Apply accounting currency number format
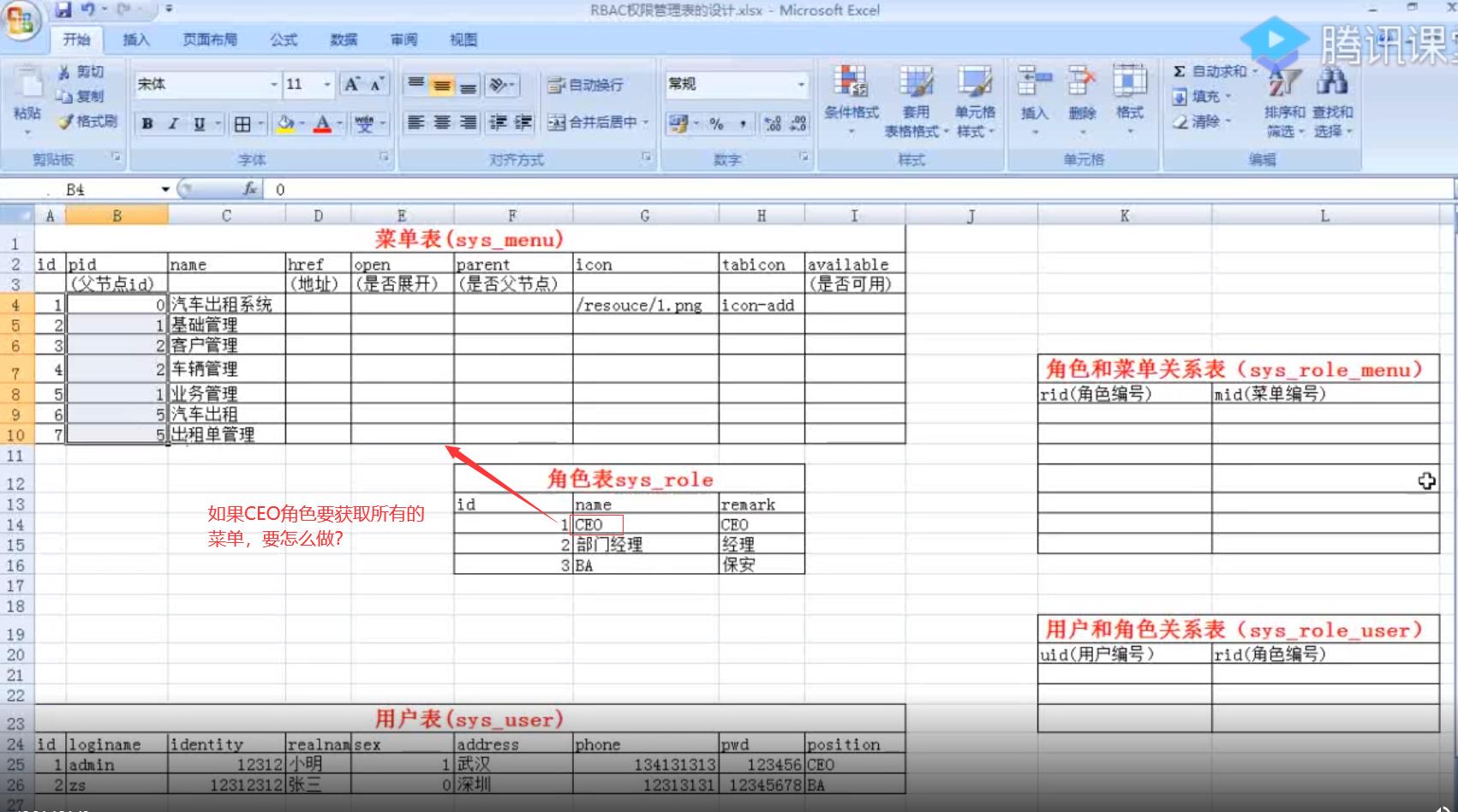1458x812 pixels. (x=678, y=124)
